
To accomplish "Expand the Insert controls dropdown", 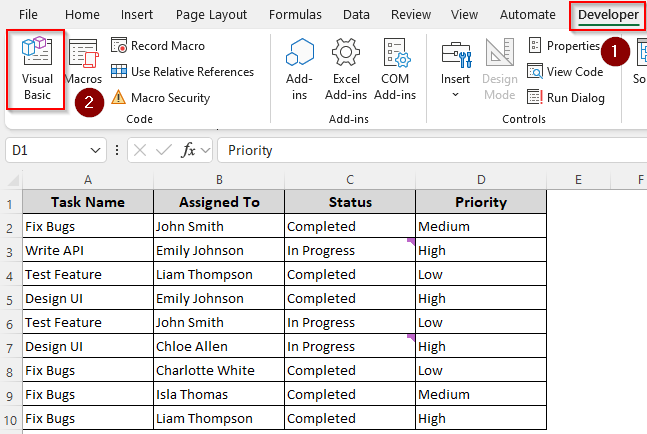I will point(455,95).
